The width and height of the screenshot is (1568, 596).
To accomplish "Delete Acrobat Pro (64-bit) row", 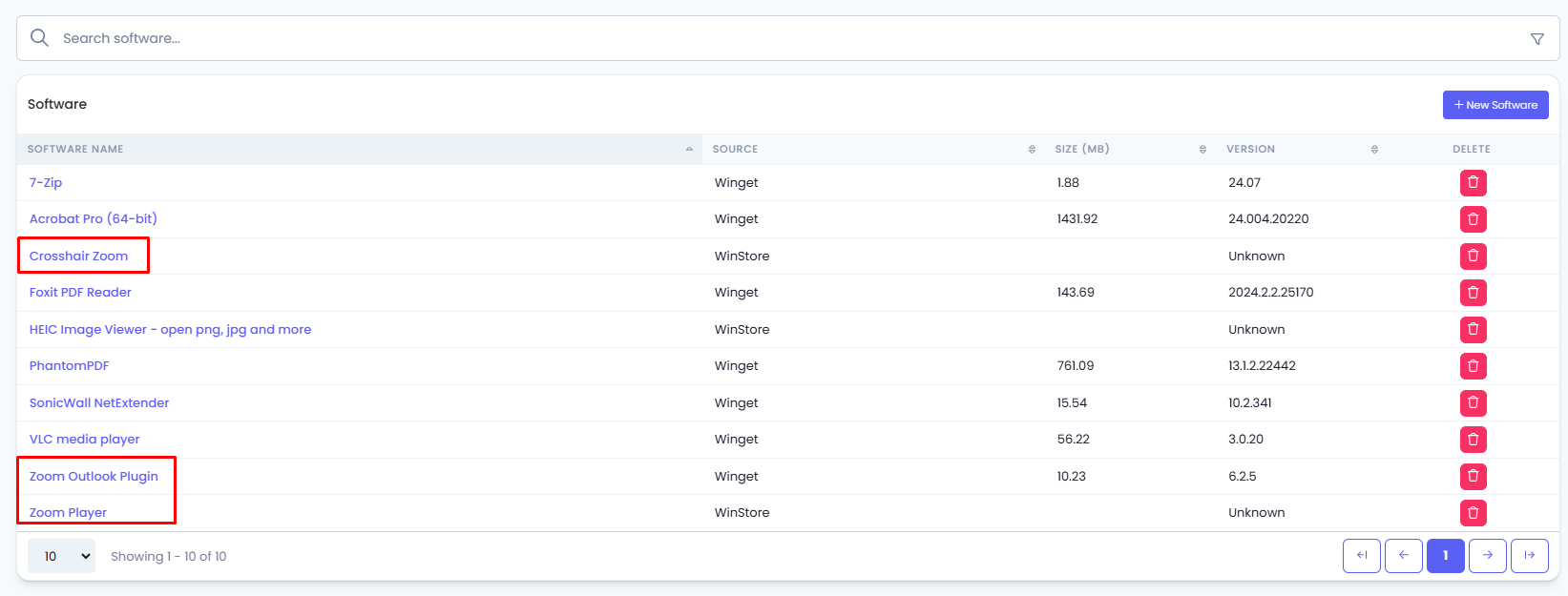I will click(x=1473, y=219).
